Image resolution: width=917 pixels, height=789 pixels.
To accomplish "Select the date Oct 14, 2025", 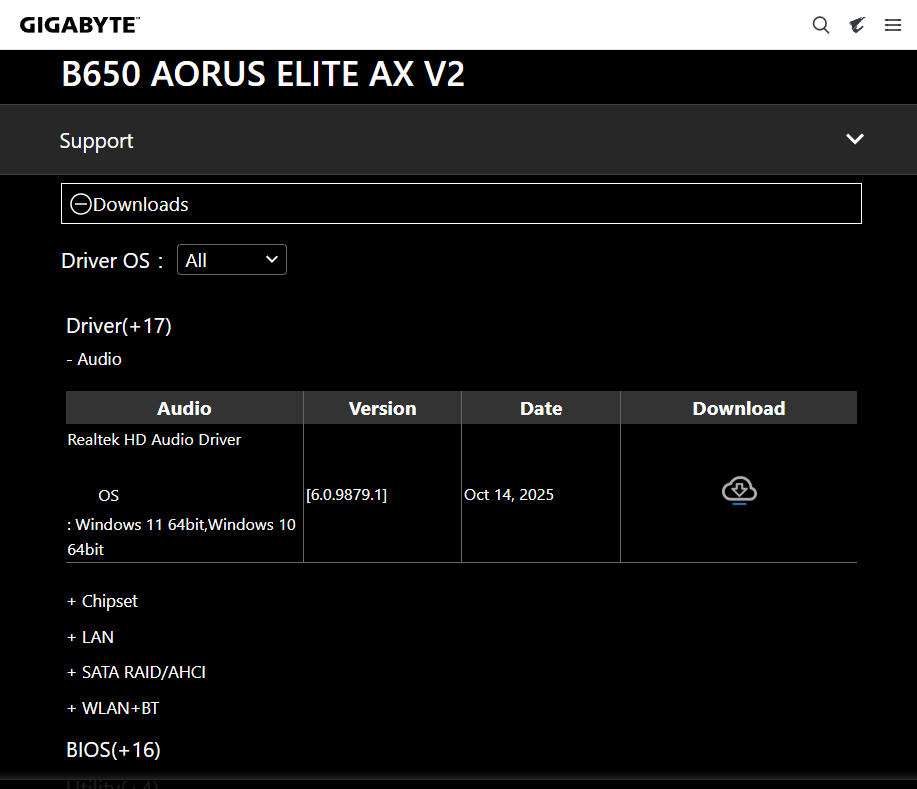I will 509,495.
